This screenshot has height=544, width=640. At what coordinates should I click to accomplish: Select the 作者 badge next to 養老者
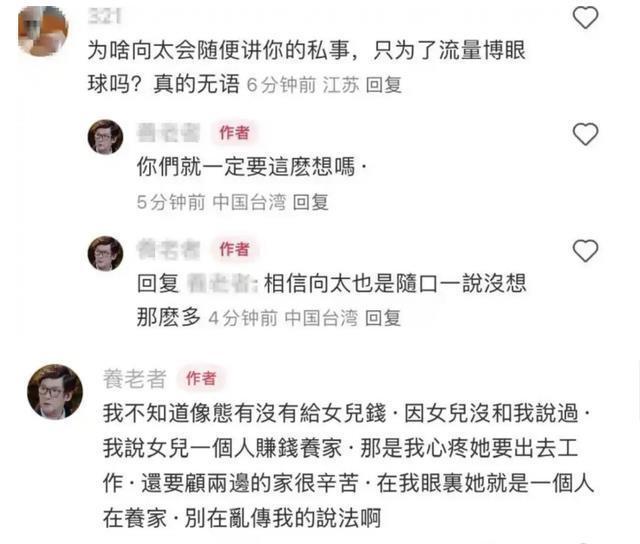[x=201, y=378]
